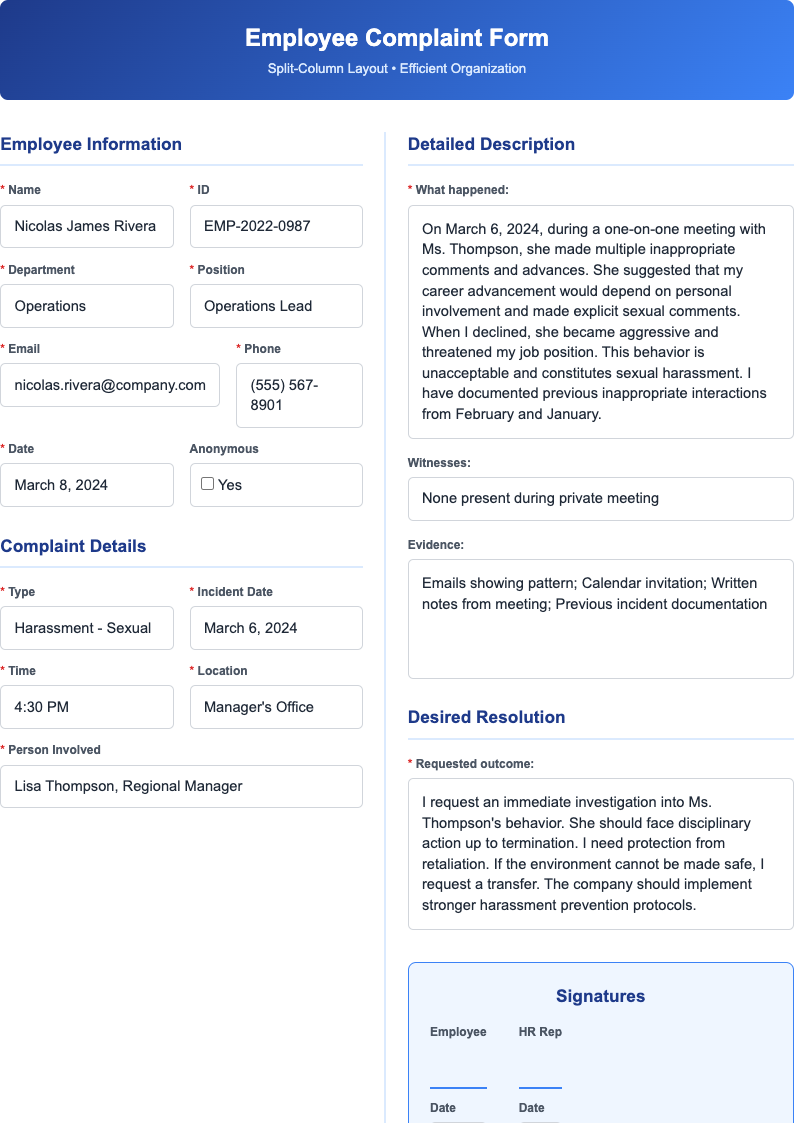
Task: Click the Employee Complaint Form header
Action: click(x=396, y=38)
